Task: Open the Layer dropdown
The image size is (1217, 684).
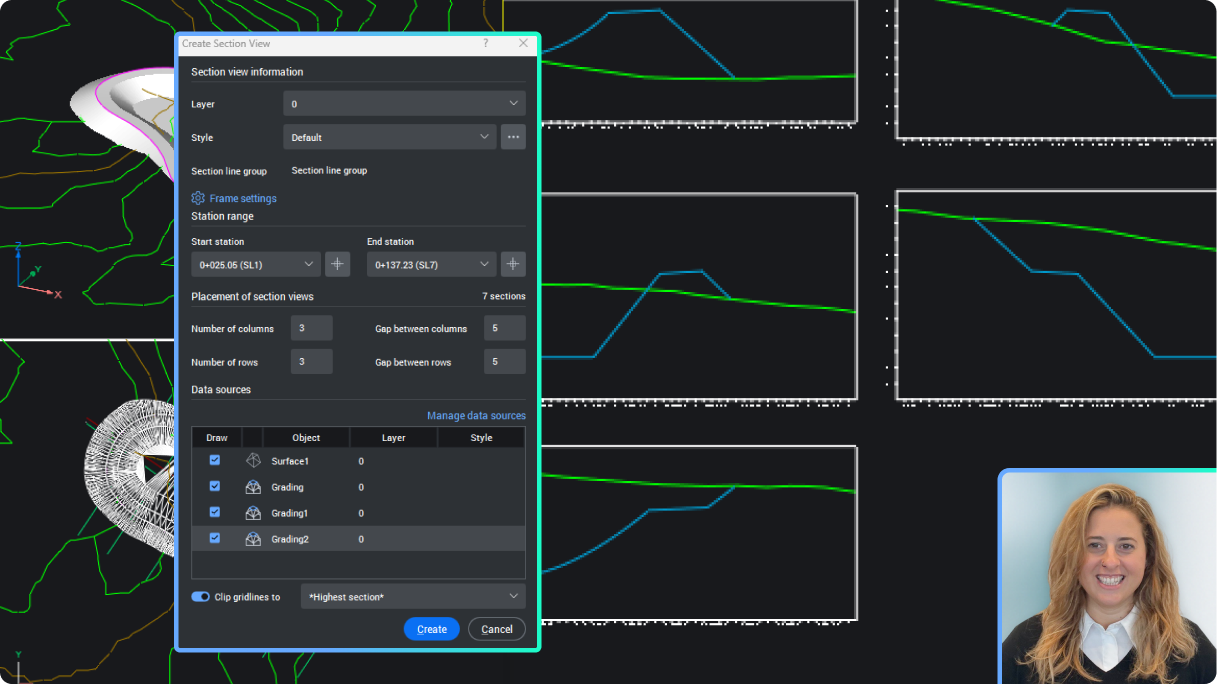Action: [403, 103]
